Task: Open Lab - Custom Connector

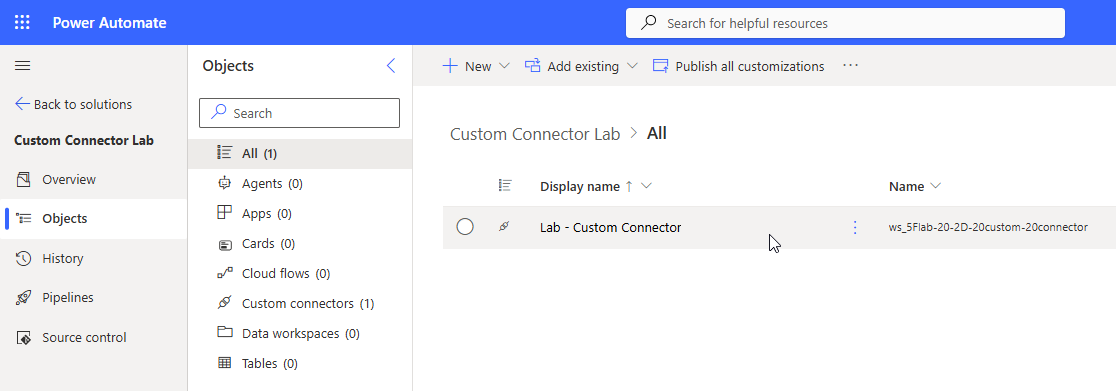Action: [x=611, y=228]
